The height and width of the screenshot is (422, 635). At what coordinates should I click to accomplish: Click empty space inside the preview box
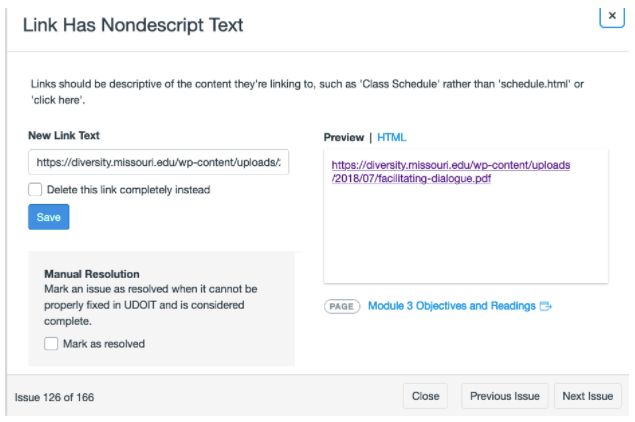(465, 240)
